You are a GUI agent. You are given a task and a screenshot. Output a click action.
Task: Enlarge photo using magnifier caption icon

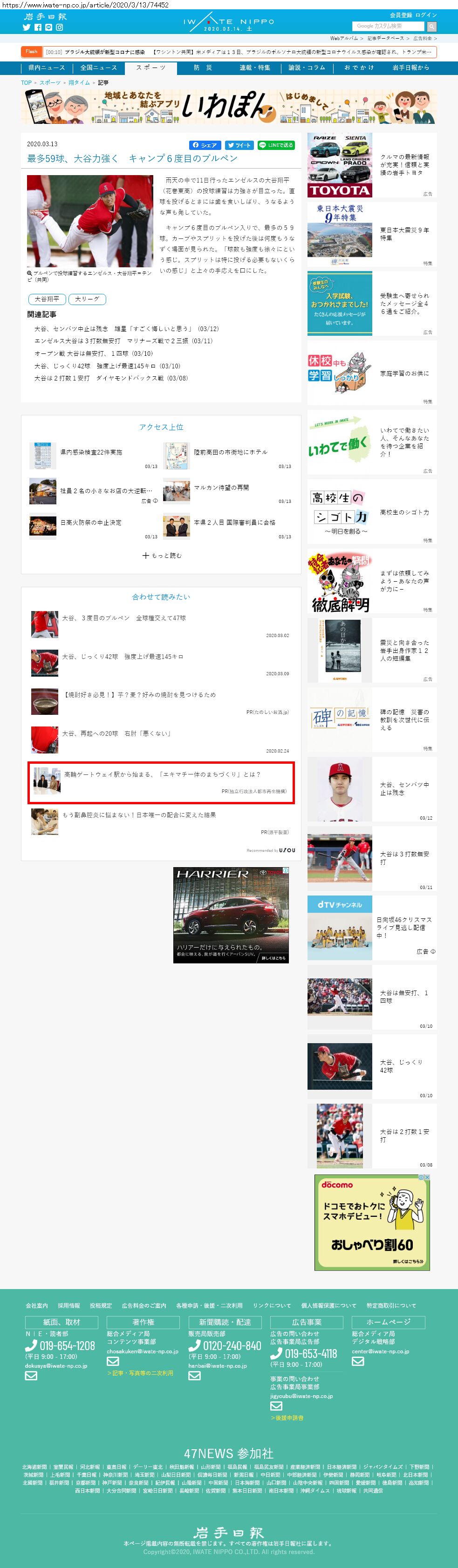(29, 273)
